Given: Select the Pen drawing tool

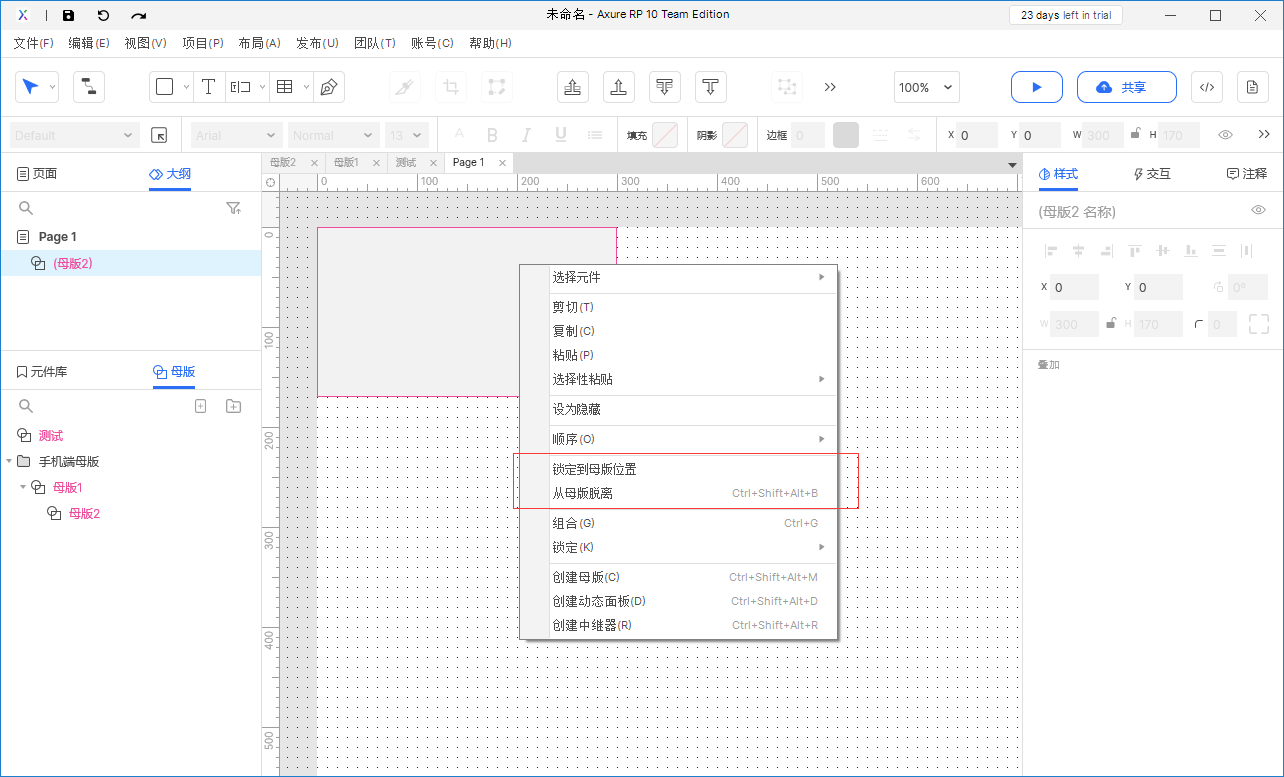Looking at the screenshot, I should point(328,87).
